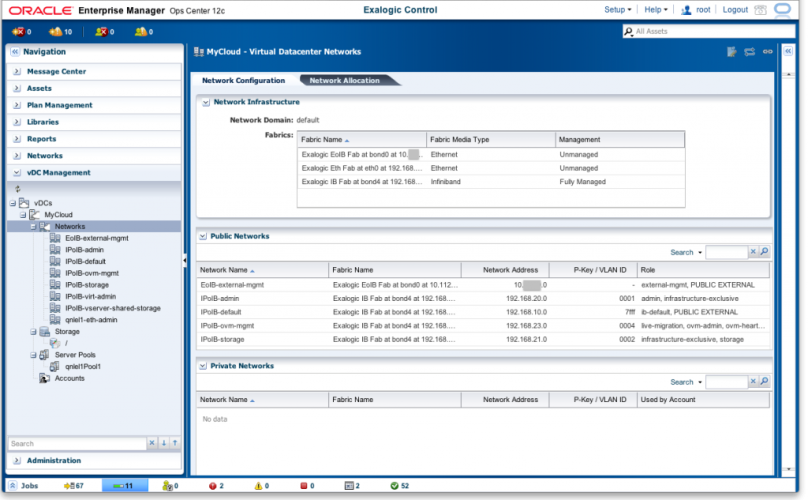Select qnlel1-eth-admin tree item
The image size is (808, 500).
click(x=91, y=320)
